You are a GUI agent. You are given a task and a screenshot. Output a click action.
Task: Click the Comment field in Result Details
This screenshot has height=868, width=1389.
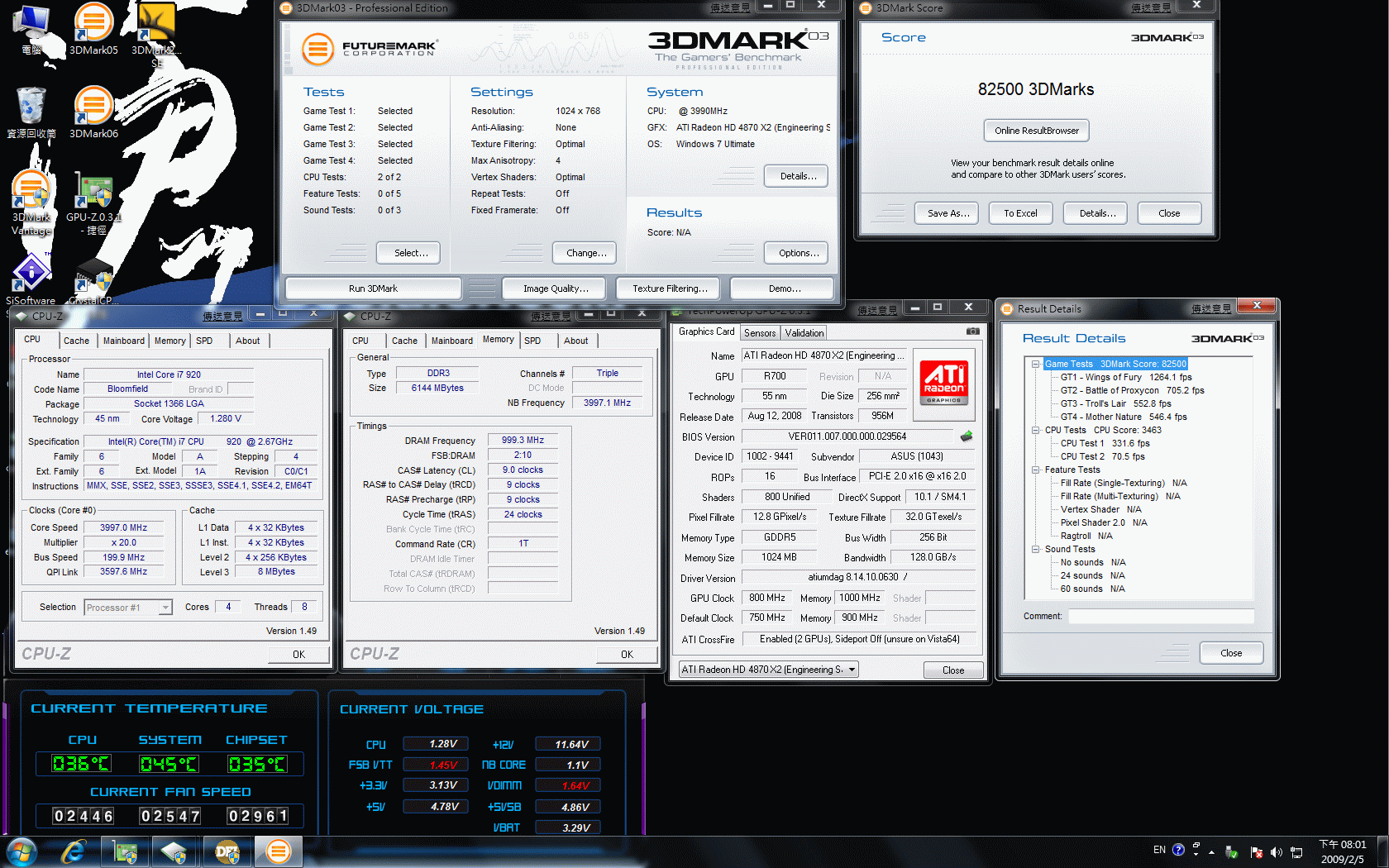tap(1161, 616)
